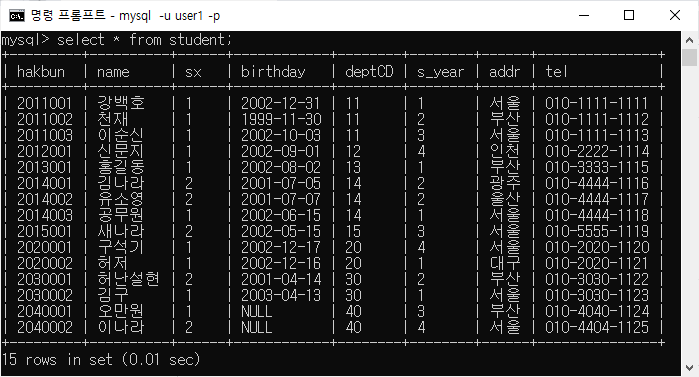Click hakbun value 2014002
Image resolution: width=699 pixels, height=377 pixels.
point(44,200)
